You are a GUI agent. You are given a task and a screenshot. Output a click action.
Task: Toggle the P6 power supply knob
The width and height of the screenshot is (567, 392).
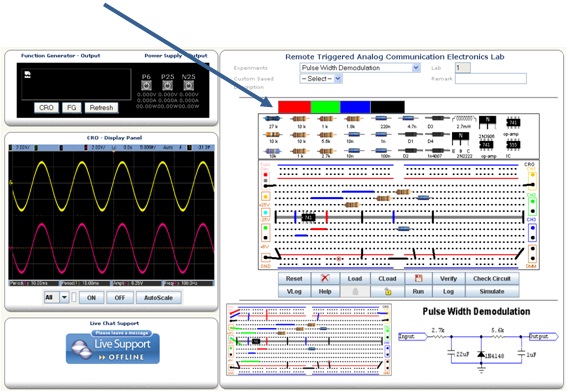click(x=146, y=86)
